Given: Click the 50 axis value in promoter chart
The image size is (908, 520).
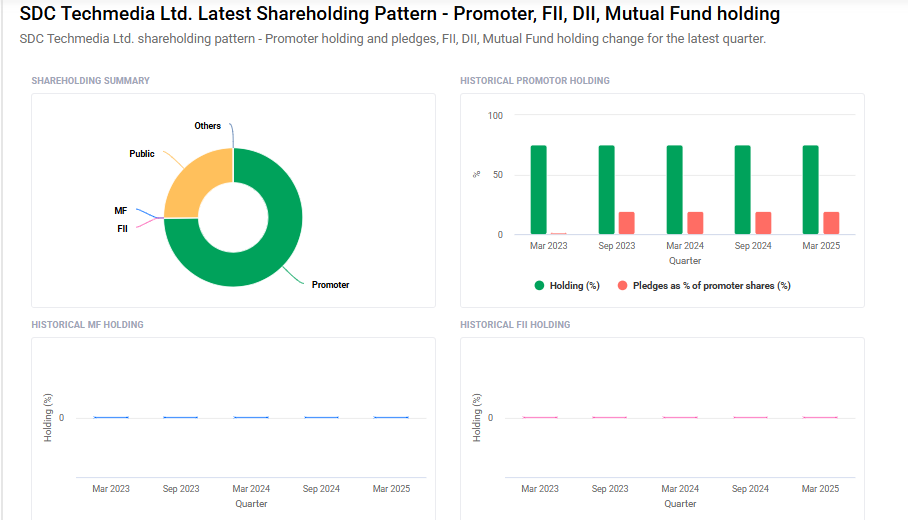Looking at the screenshot, I should (x=498, y=175).
